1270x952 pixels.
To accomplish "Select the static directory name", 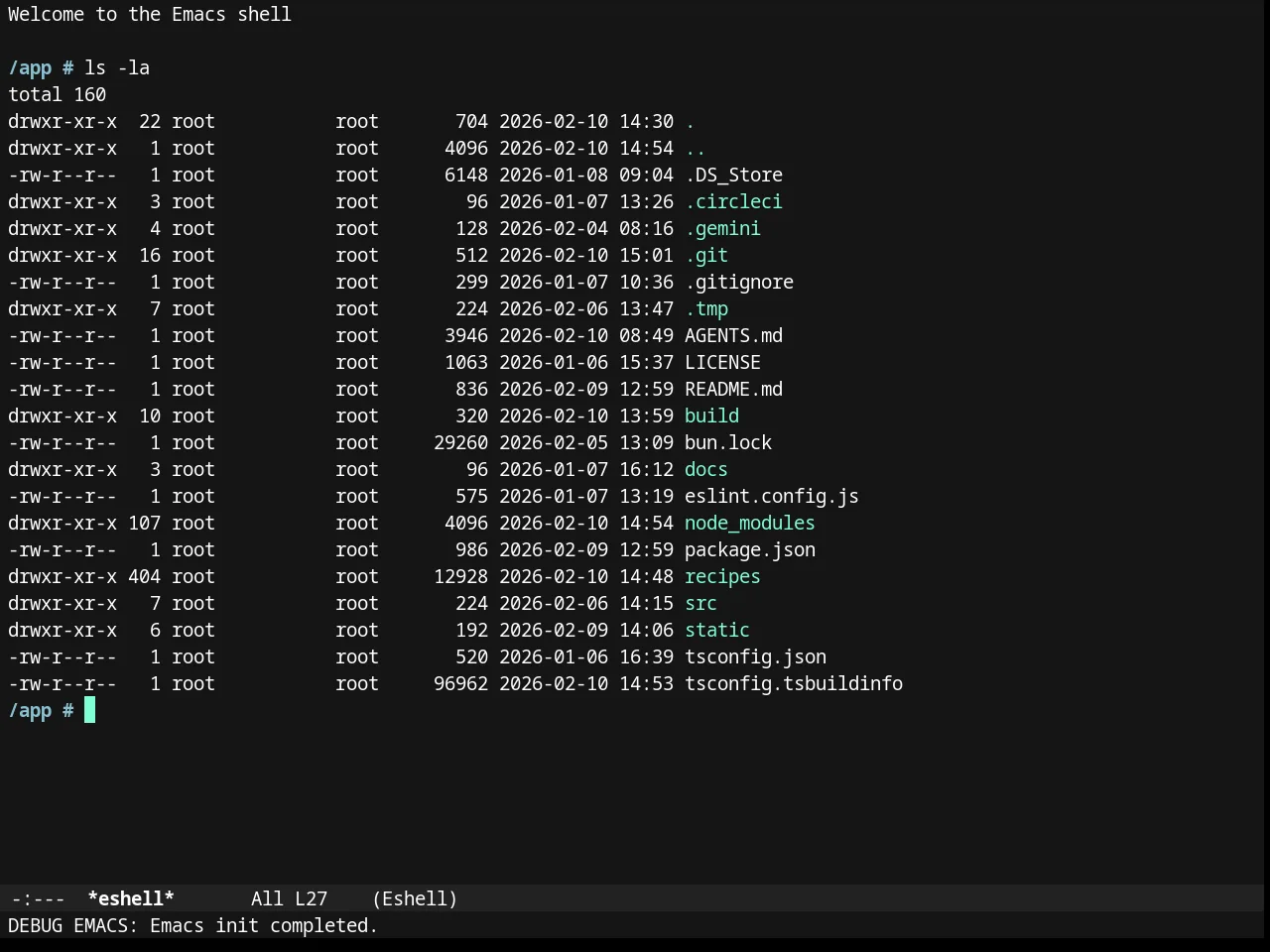I will 717,631.
